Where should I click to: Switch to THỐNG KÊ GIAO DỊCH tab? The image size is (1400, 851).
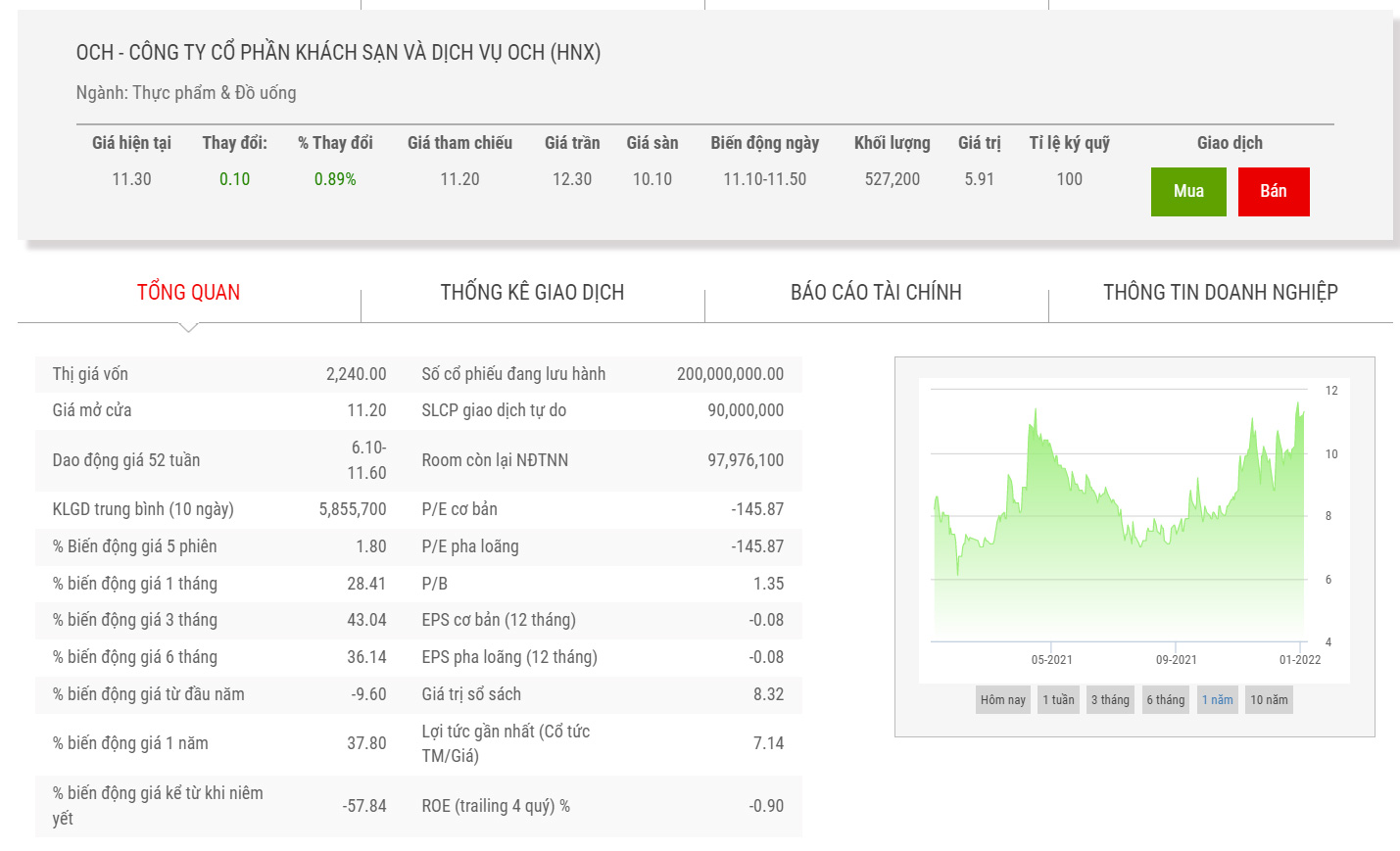[x=532, y=293]
